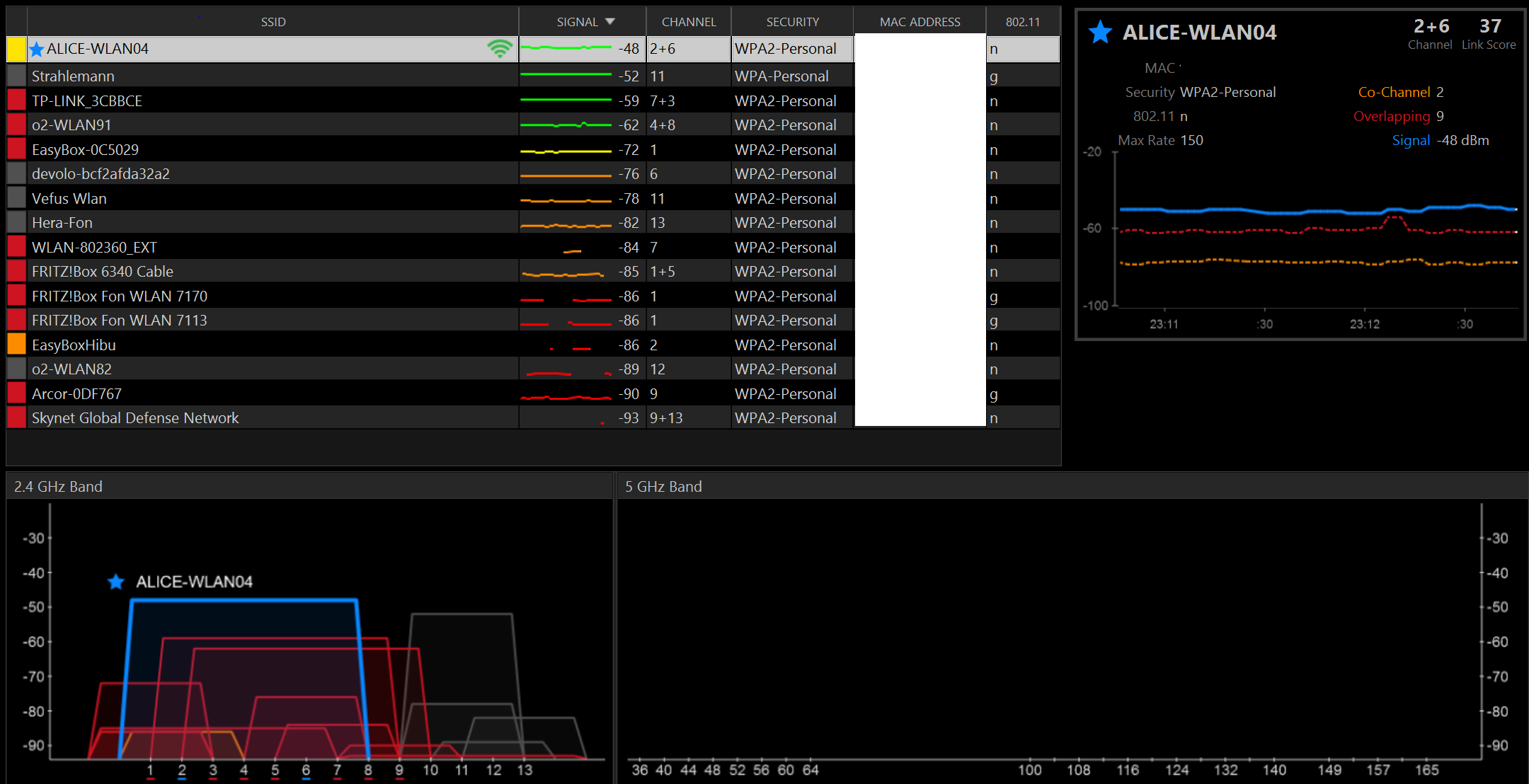Click red swatch beside TP-LINK_3CBBCE
Viewport: 1529px width, 784px height.
16,100
